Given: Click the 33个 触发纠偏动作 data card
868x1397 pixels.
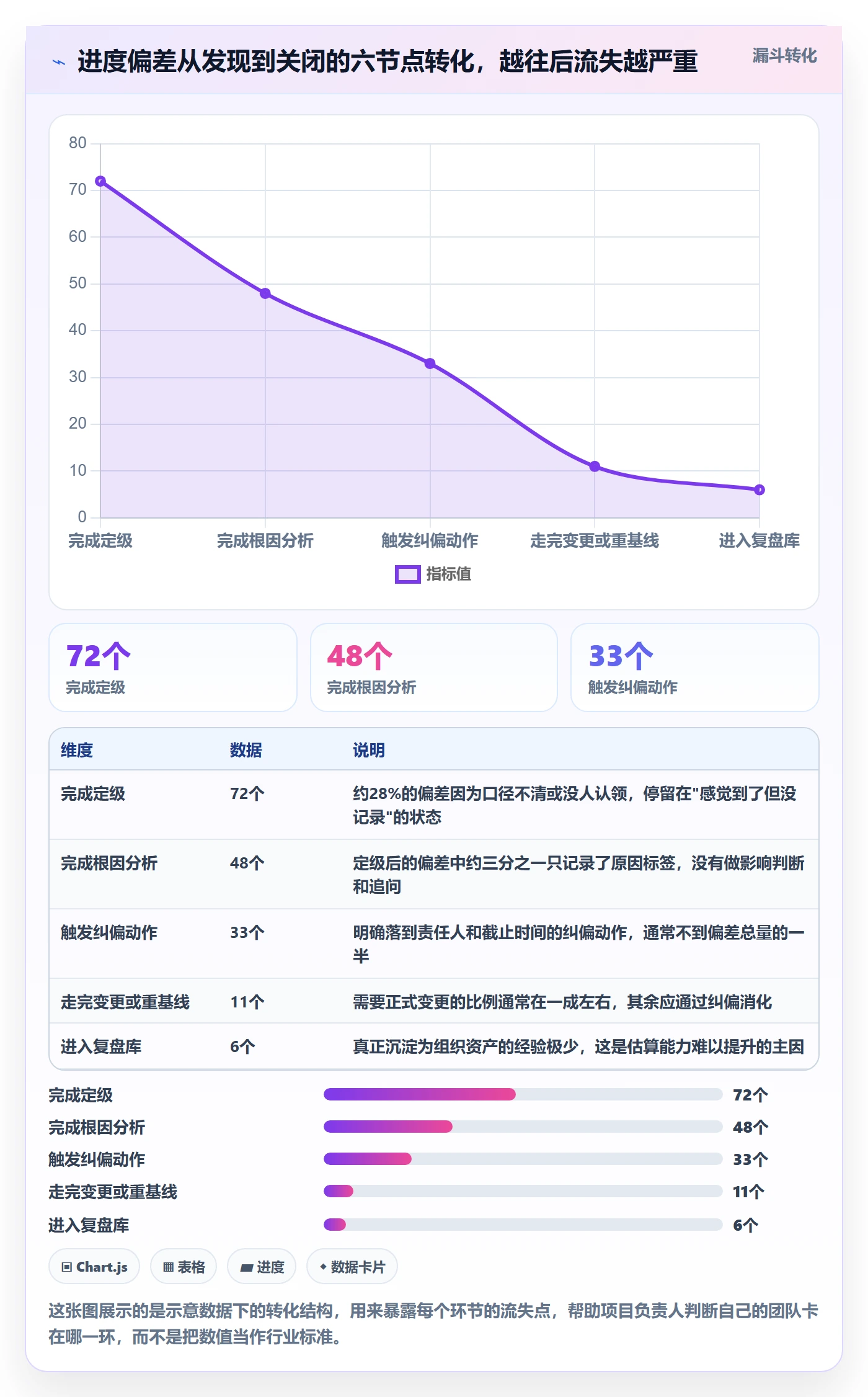Looking at the screenshot, I should (x=695, y=667).
